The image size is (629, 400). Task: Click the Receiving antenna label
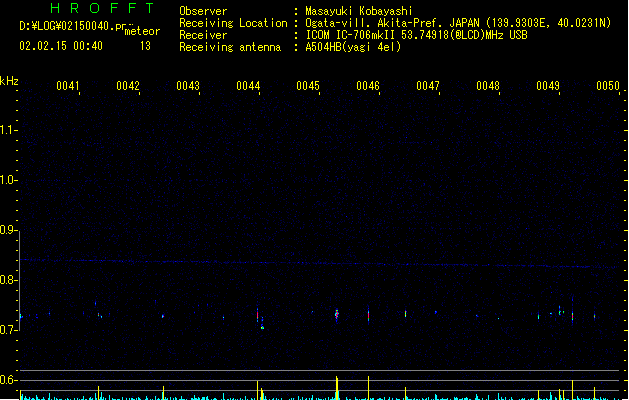230,47
